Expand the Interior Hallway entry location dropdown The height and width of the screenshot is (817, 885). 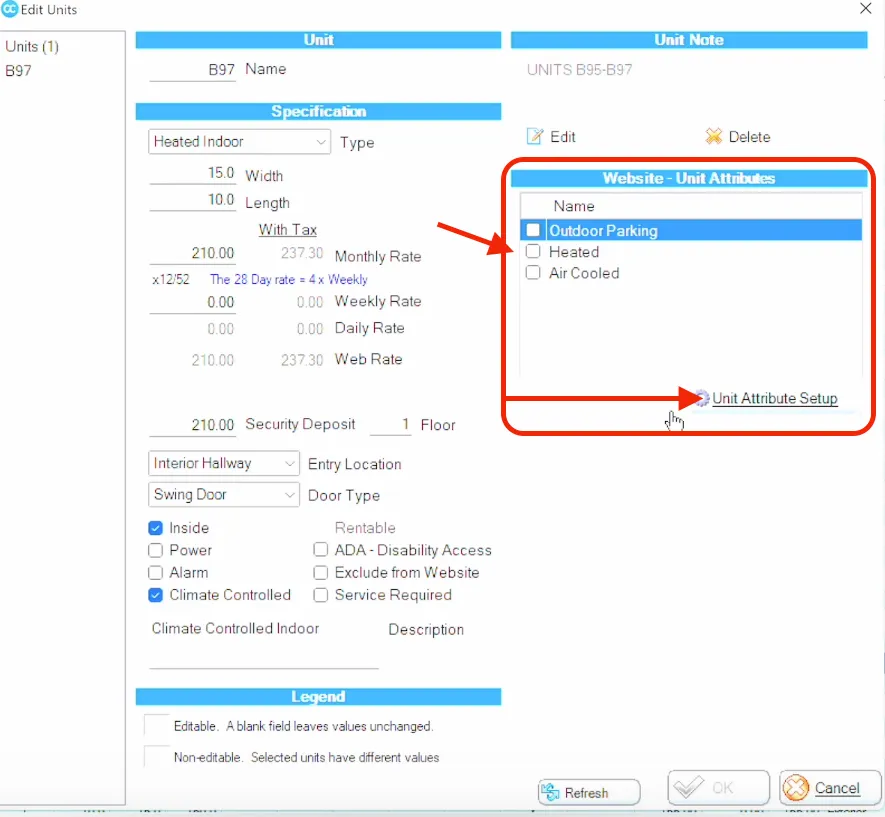point(224,463)
